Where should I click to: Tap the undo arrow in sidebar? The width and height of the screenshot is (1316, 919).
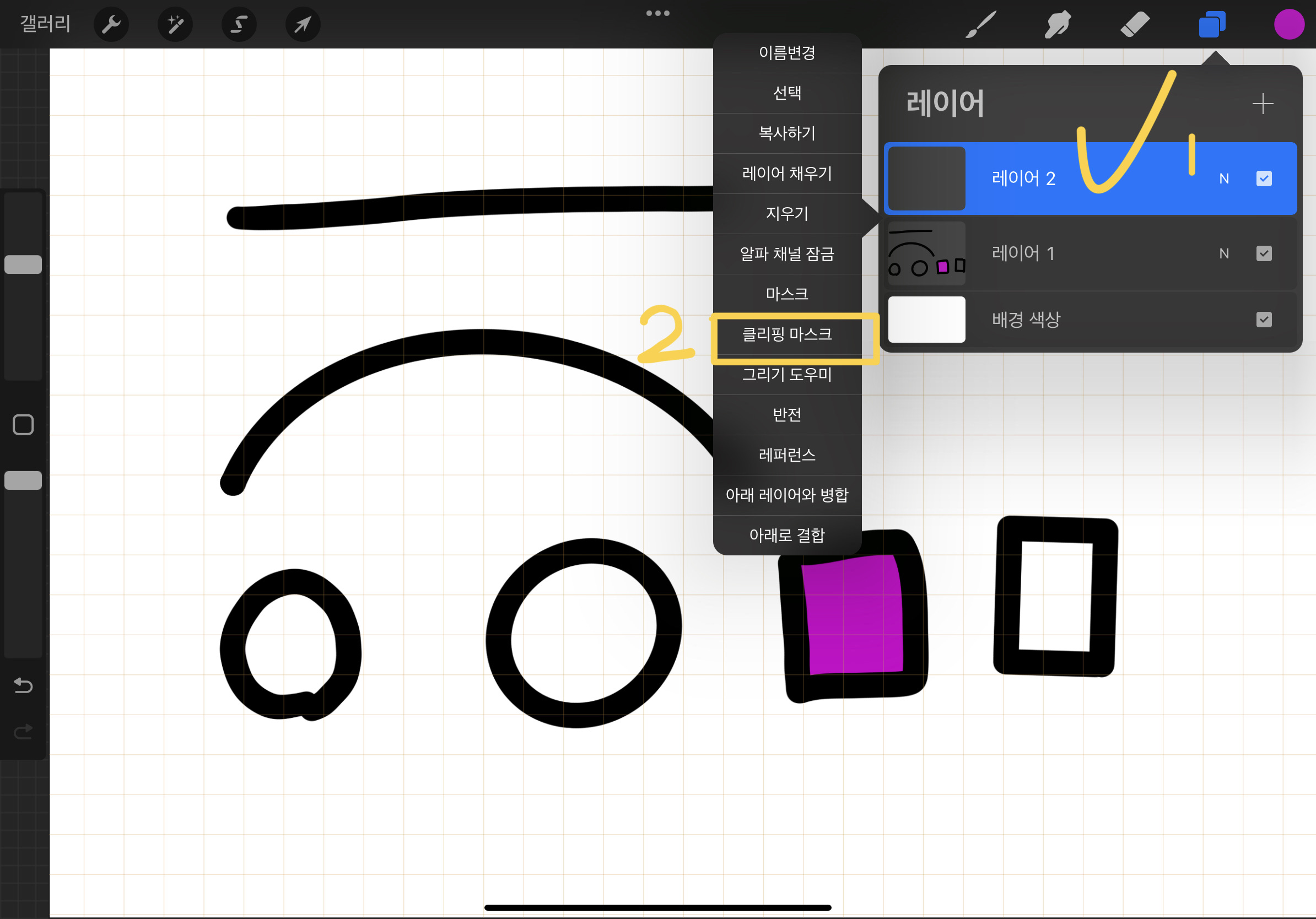point(23,685)
